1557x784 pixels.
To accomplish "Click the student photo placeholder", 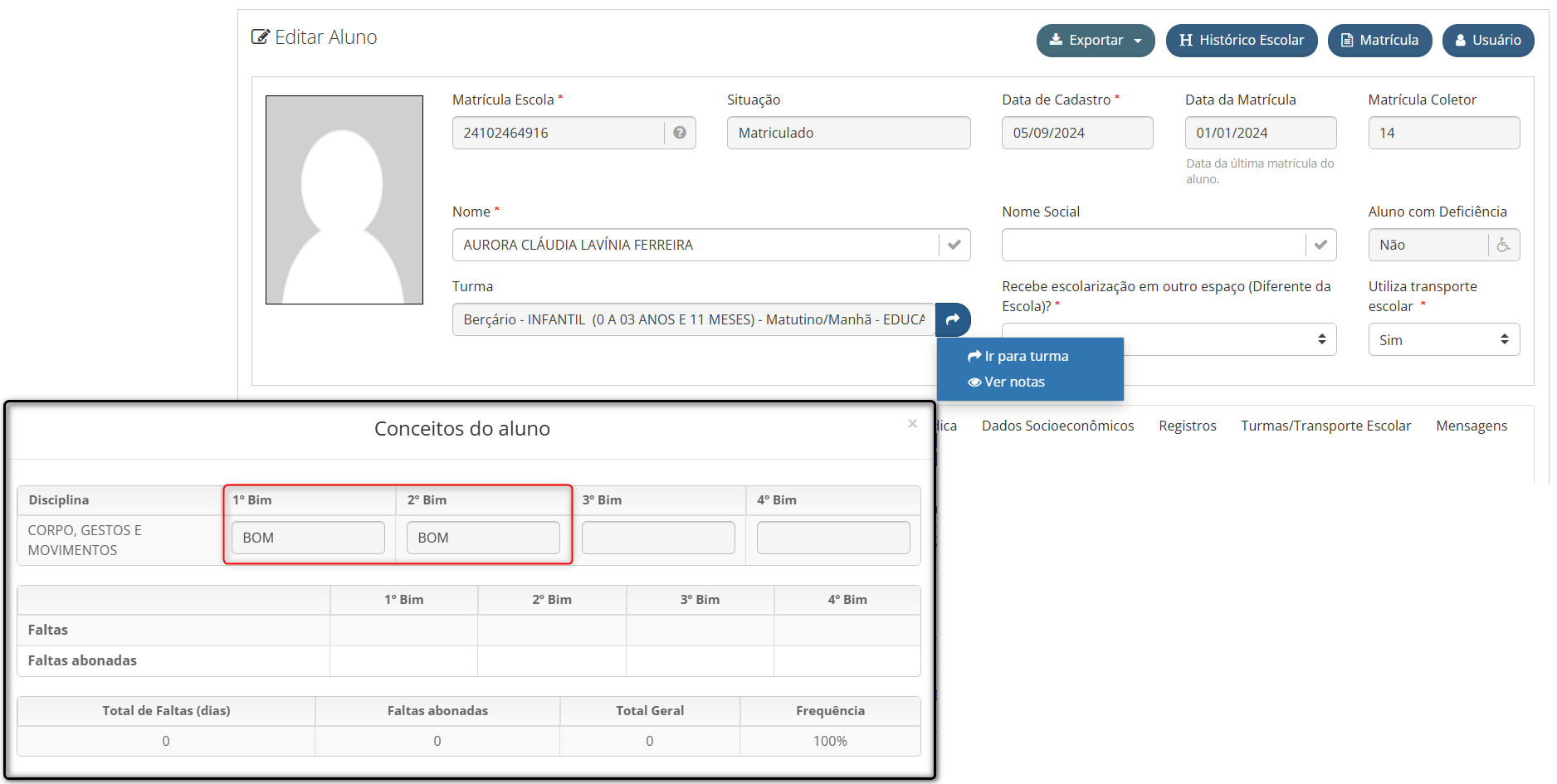I will 344,200.
